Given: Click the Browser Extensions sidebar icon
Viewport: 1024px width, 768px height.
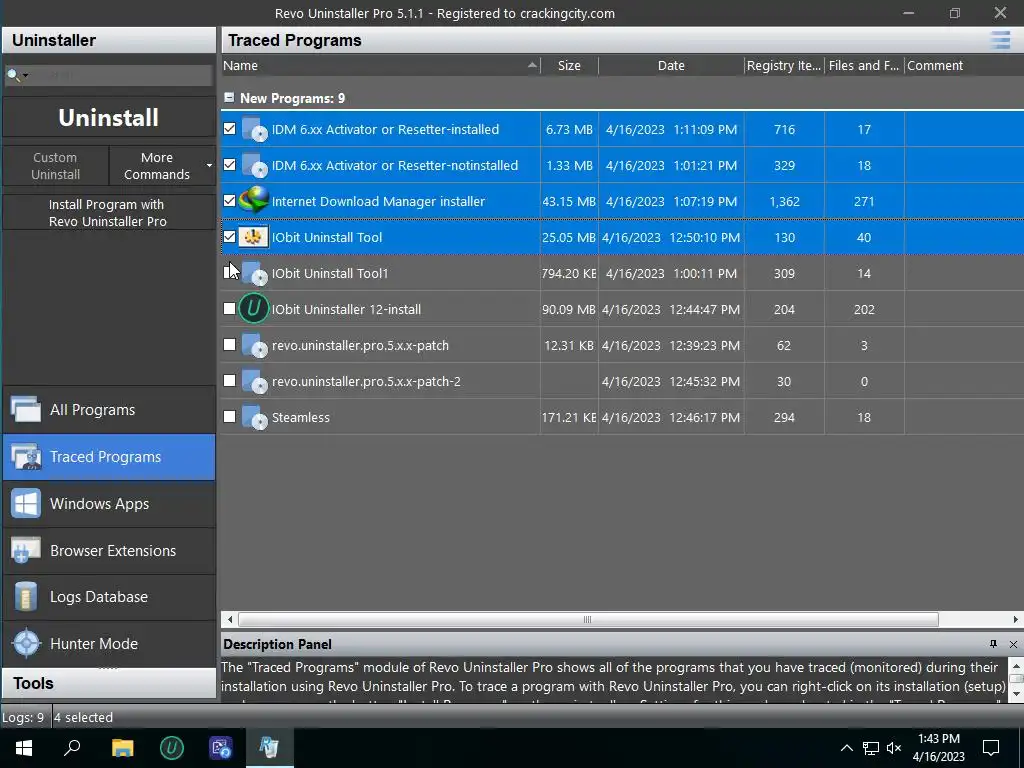Looking at the screenshot, I should [25, 551].
